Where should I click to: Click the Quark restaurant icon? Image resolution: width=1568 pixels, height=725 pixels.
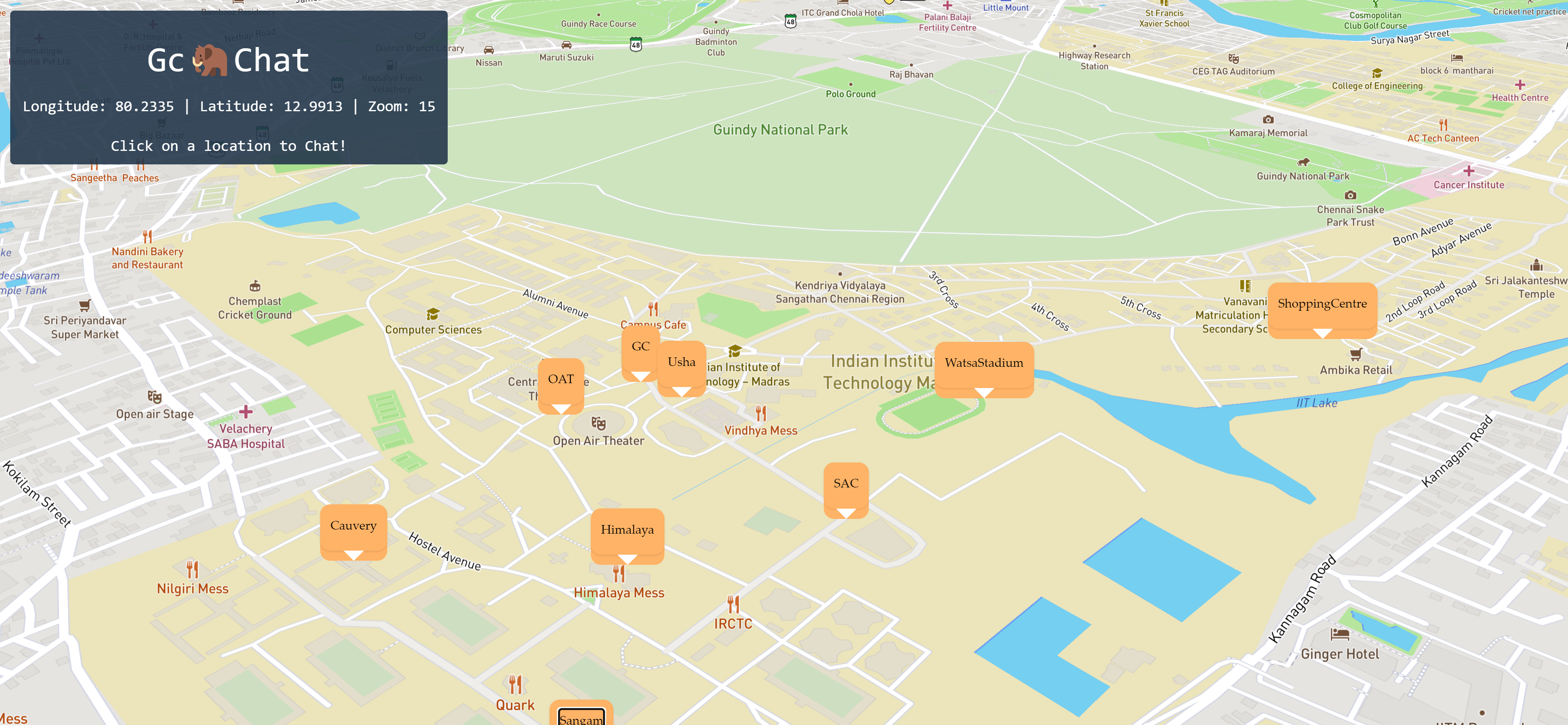point(515,685)
